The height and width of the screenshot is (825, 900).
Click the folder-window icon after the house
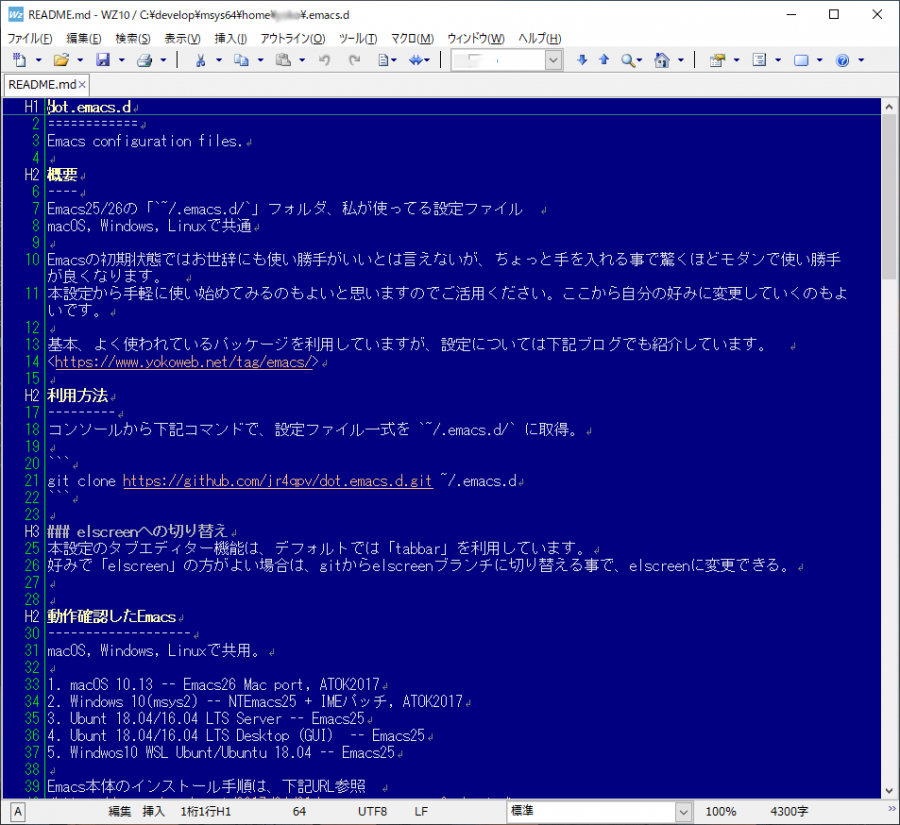tap(717, 60)
